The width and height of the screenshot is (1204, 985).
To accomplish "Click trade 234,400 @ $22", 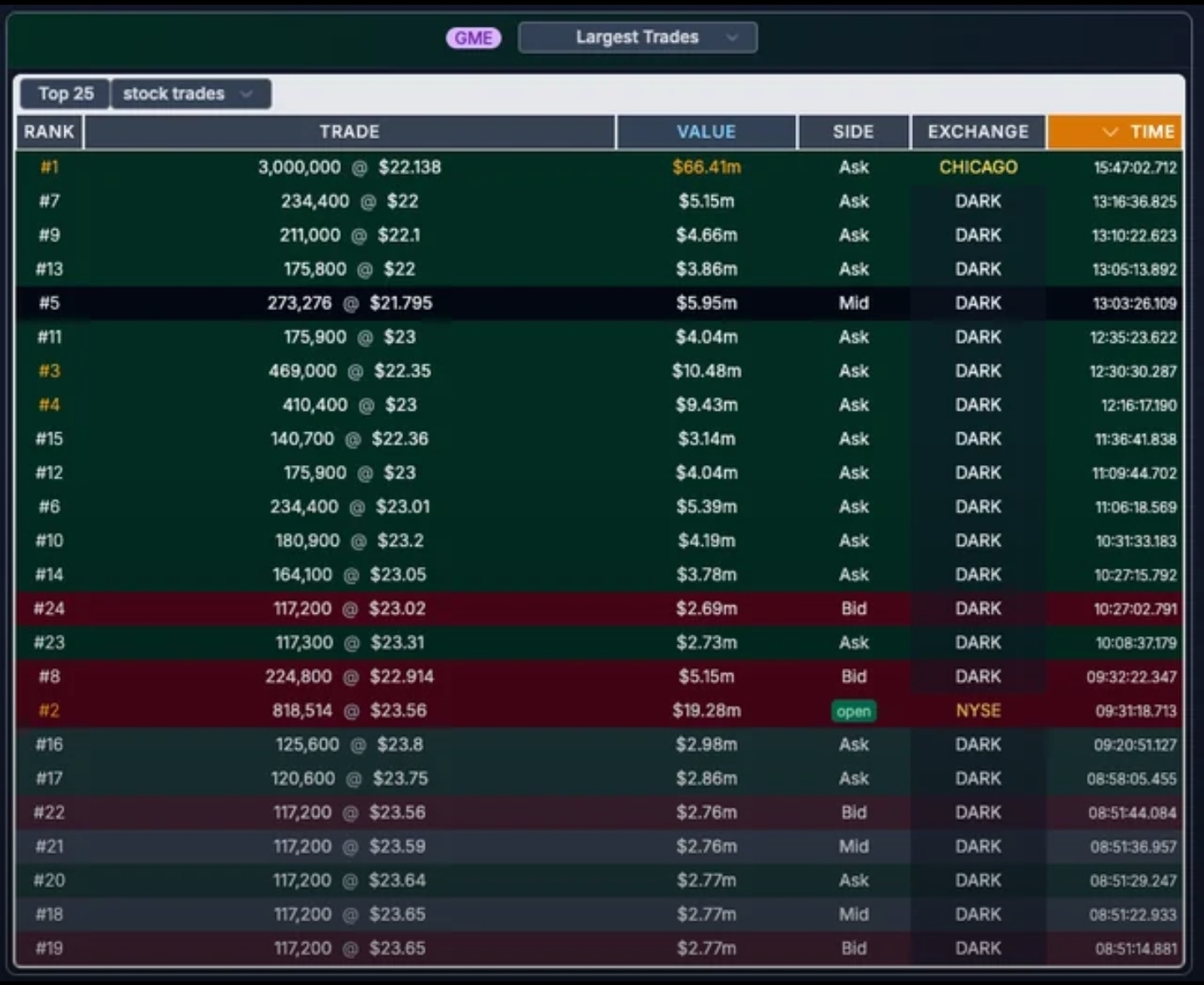I will tap(349, 202).
